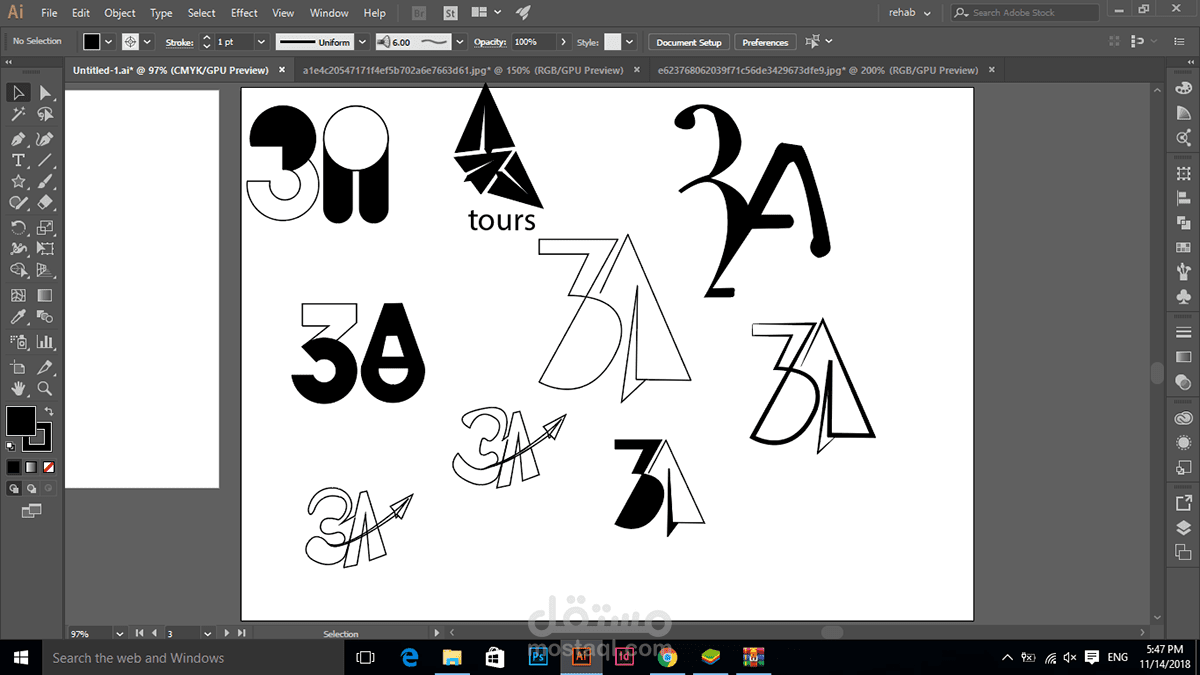Viewport: 1200px width, 675px height.
Task: Open the zoom level dropdown
Action: coord(120,633)
